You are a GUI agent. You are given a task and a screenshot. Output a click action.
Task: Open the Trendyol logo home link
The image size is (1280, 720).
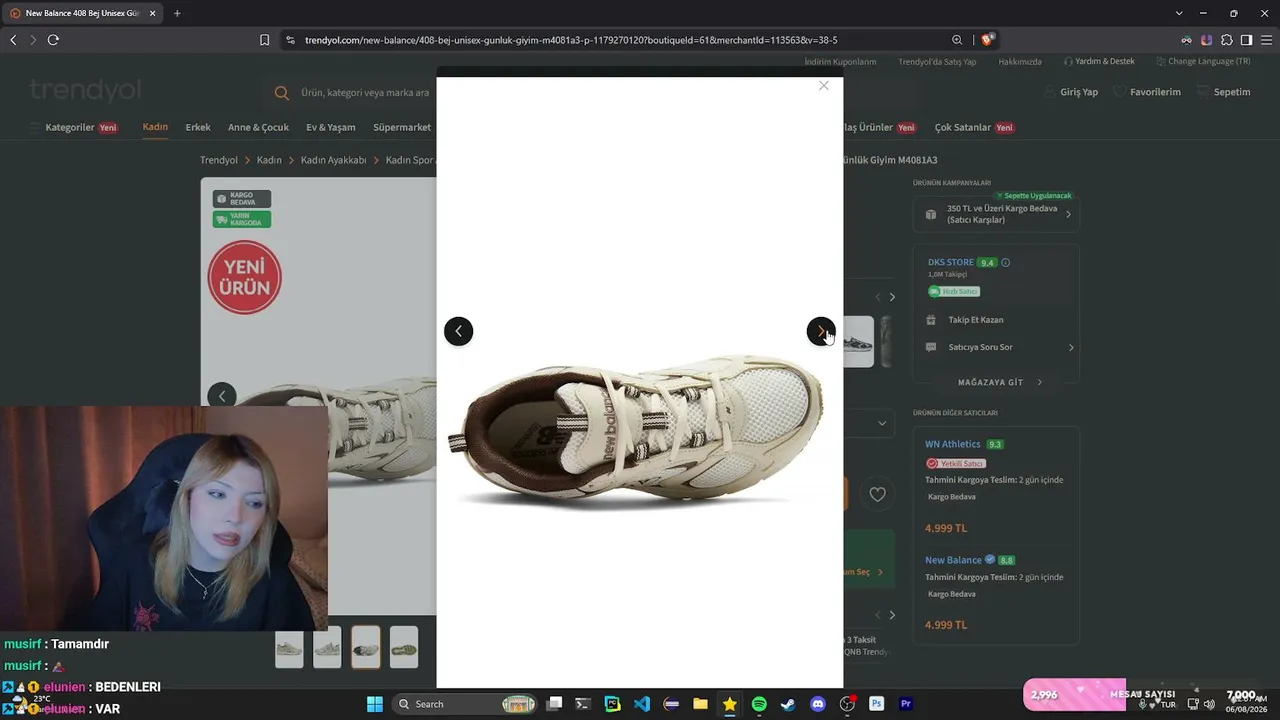pyautogui.click(x=85, y=91)
